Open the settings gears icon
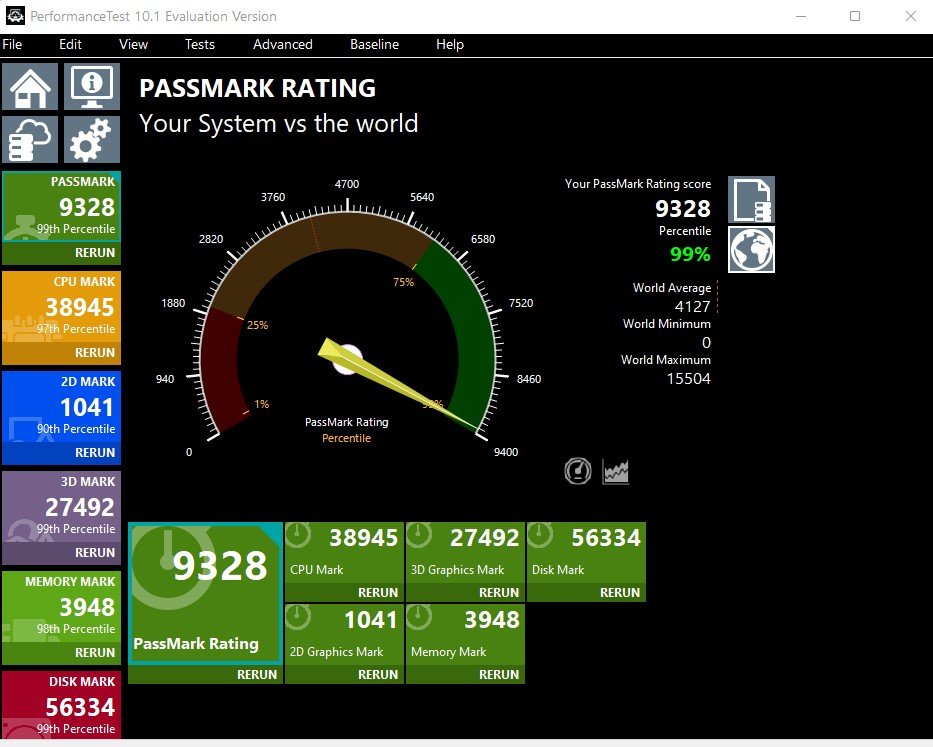This screenshot has height=747, width=933. pos(92,139)
